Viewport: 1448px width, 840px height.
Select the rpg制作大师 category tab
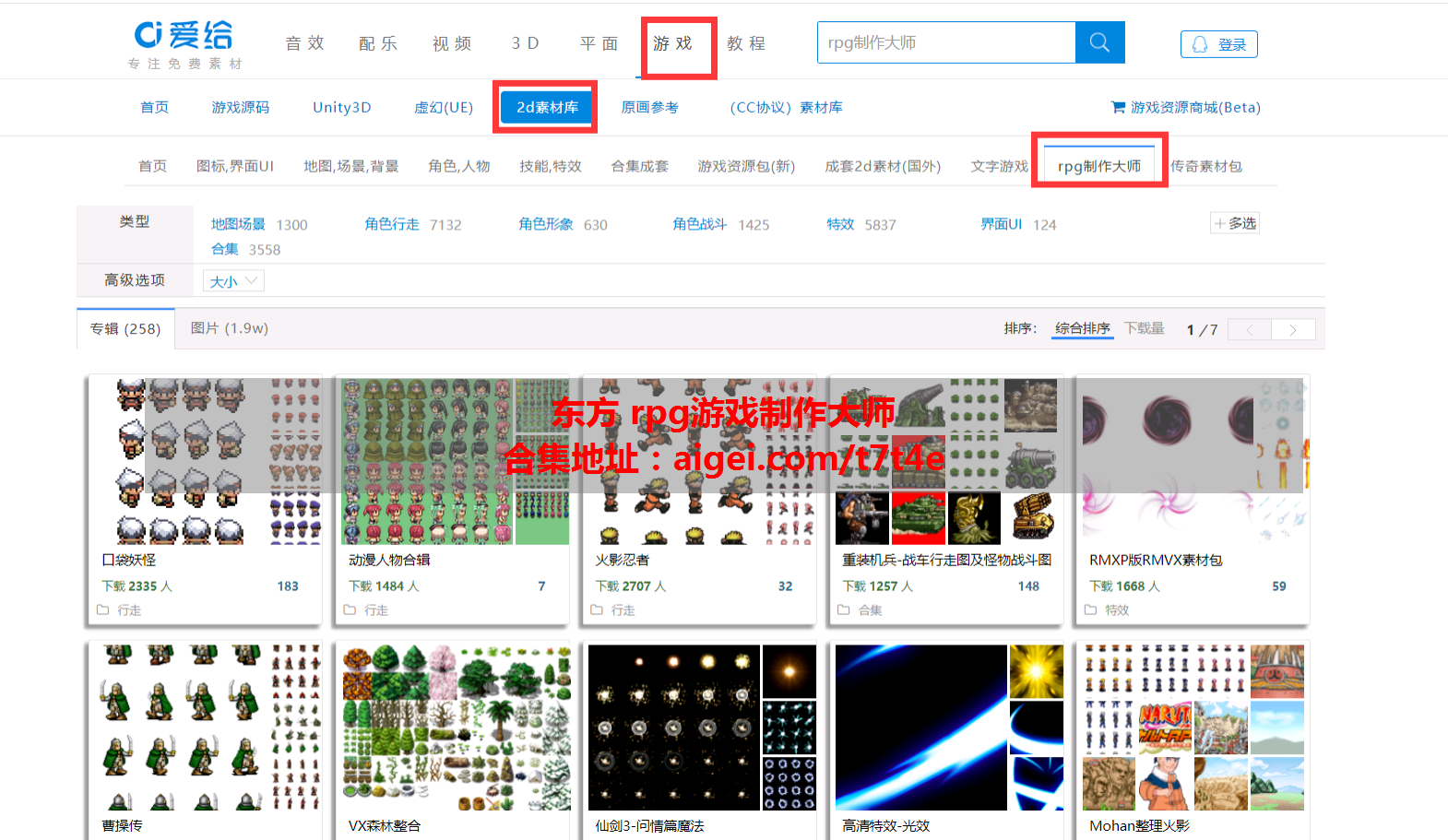[1099, 166]
